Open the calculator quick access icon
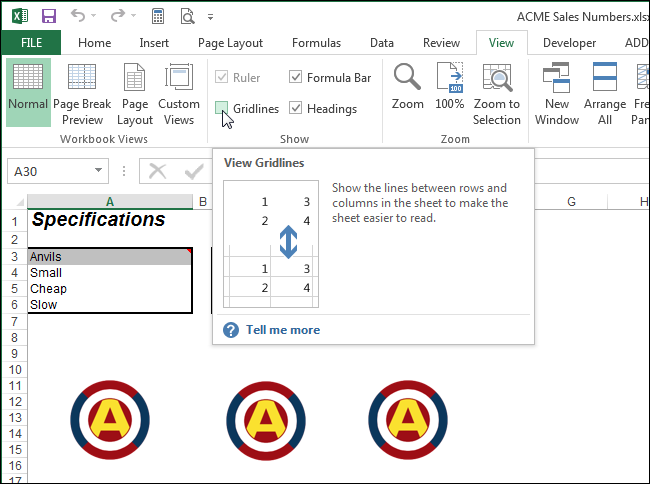Screen dimensions: 650x484 click(x=158, y=16)
